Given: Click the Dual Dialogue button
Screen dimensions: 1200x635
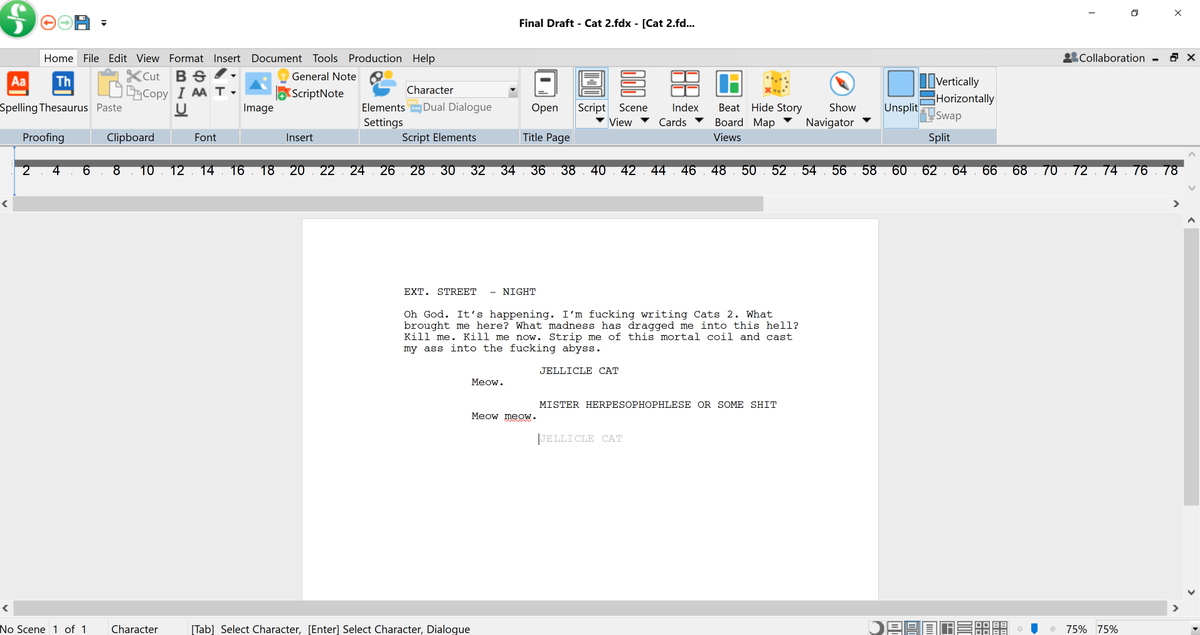Looking at the screenshot, I should click(450, 107).
